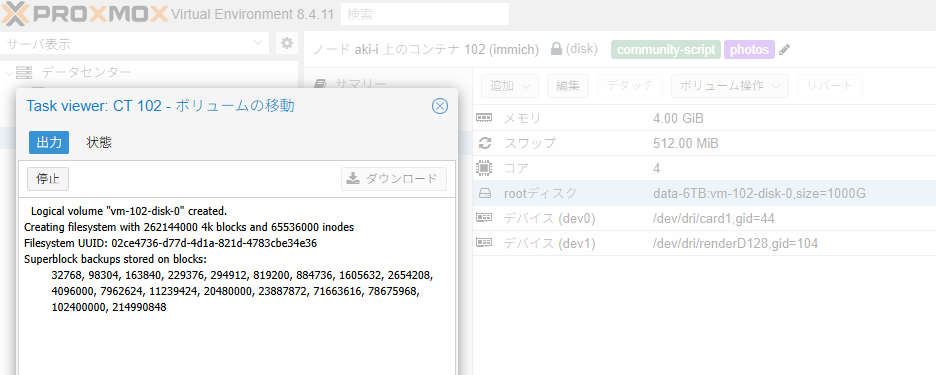The width and height of the screenshot is (936, 375).
Task: Click the 編集 button
Action: 568,86
